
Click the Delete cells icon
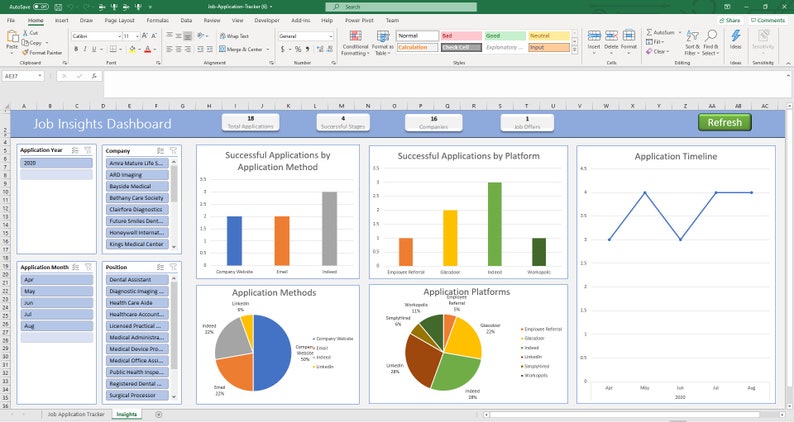coord(611,36)
